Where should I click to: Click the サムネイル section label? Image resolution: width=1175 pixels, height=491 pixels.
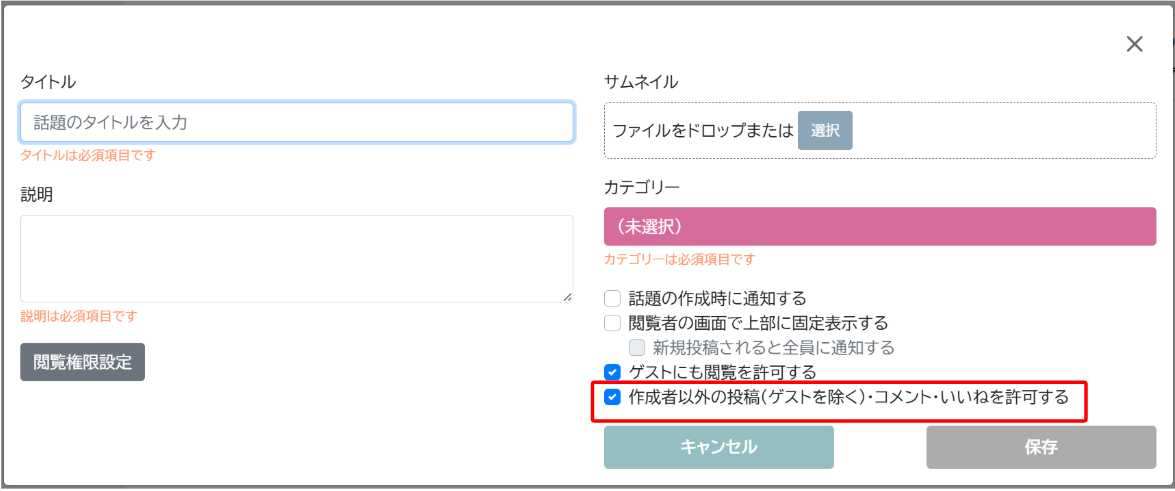[641, 82]
